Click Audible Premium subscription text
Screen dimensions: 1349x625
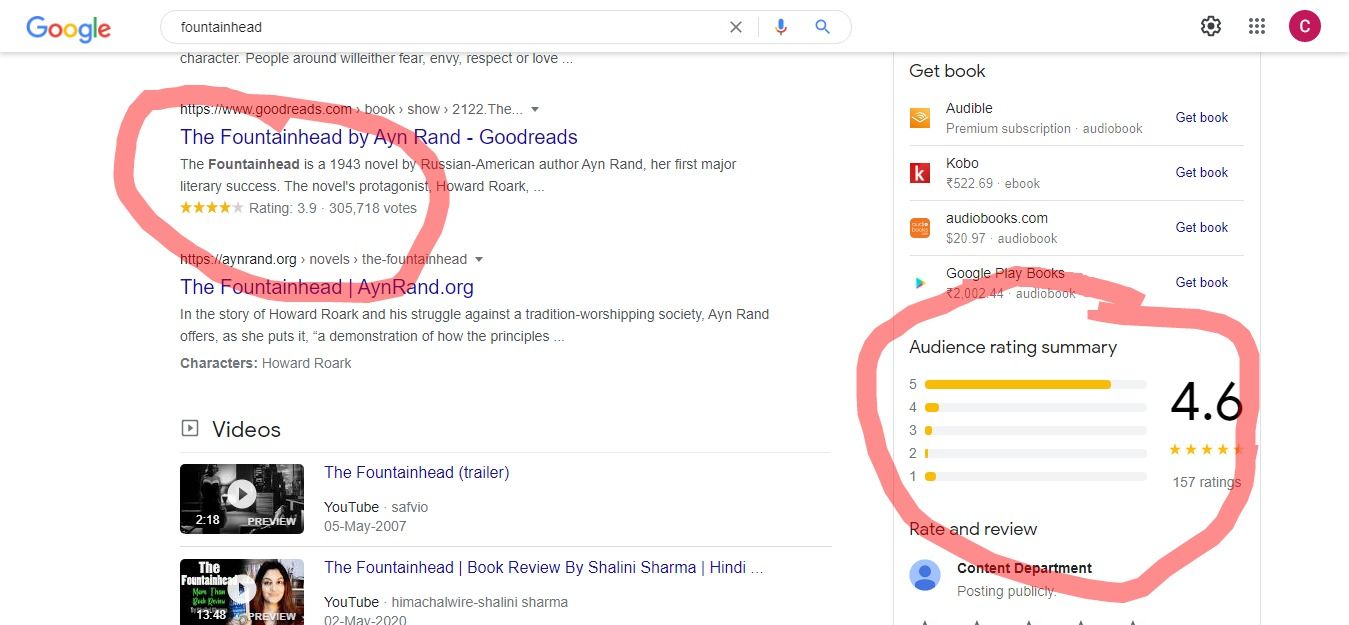(1044, 128)
